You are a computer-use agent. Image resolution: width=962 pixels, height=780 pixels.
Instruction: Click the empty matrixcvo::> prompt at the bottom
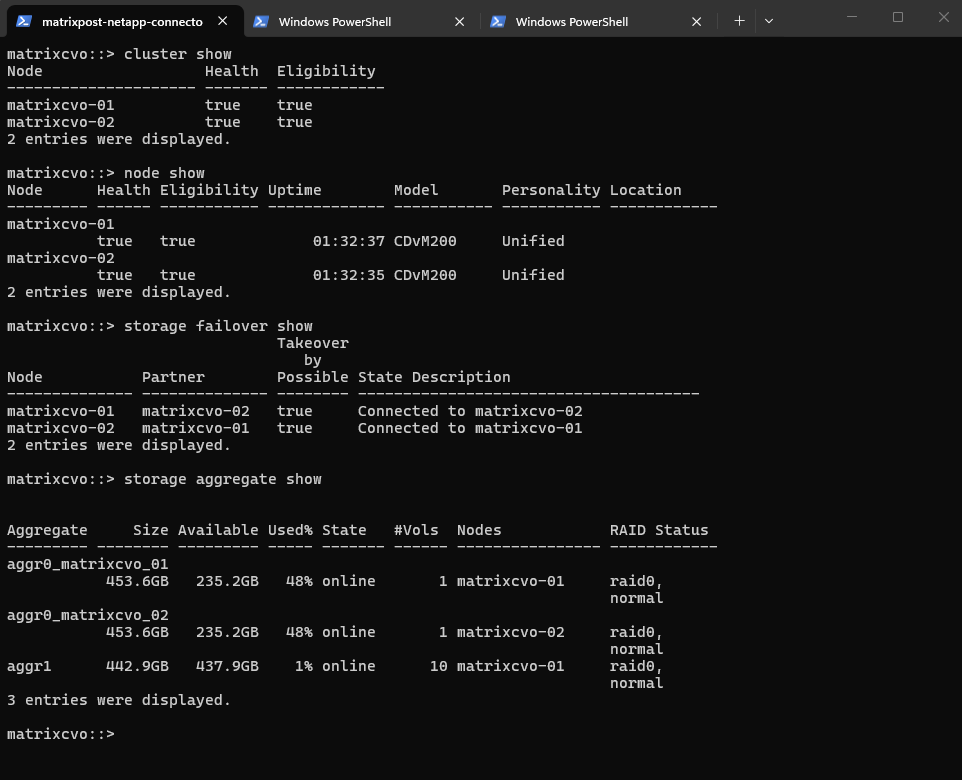point(60,734)
